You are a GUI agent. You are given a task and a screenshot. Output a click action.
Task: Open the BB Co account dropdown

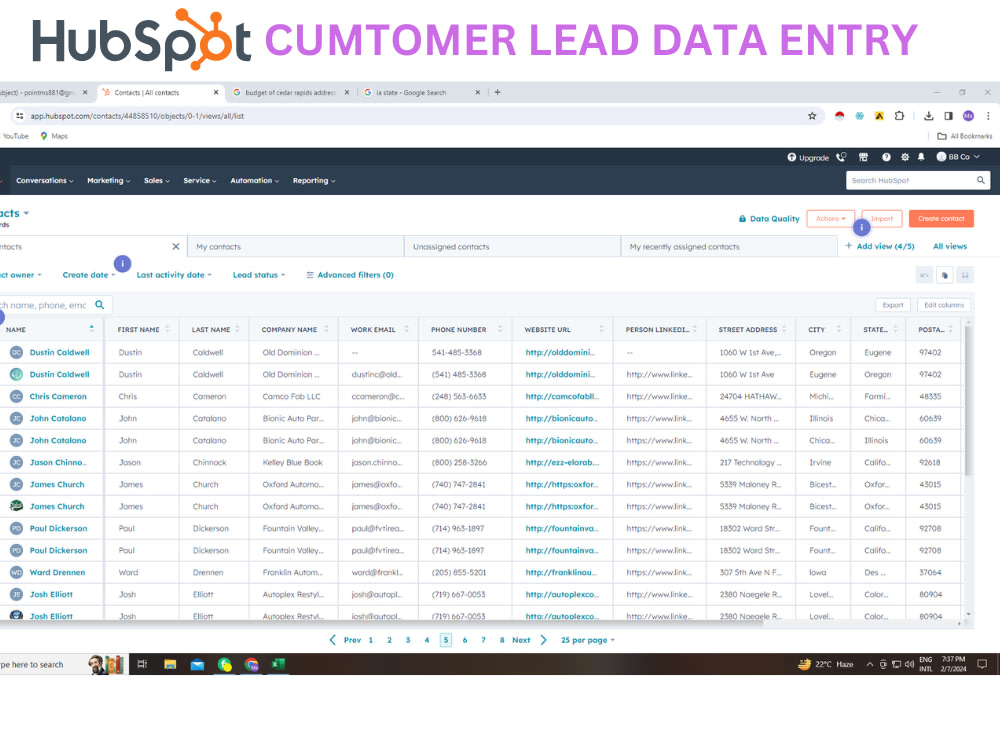click(x=958, y=157)
